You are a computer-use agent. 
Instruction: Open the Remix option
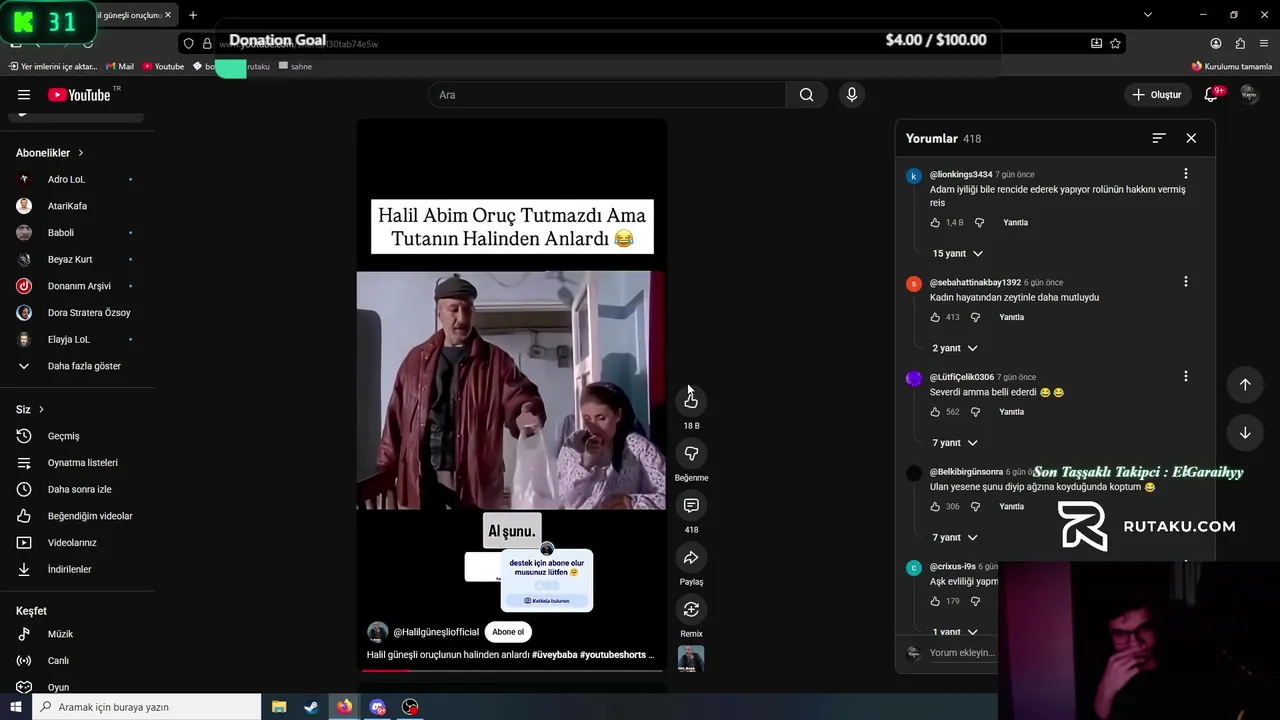[x=691, y=609]
